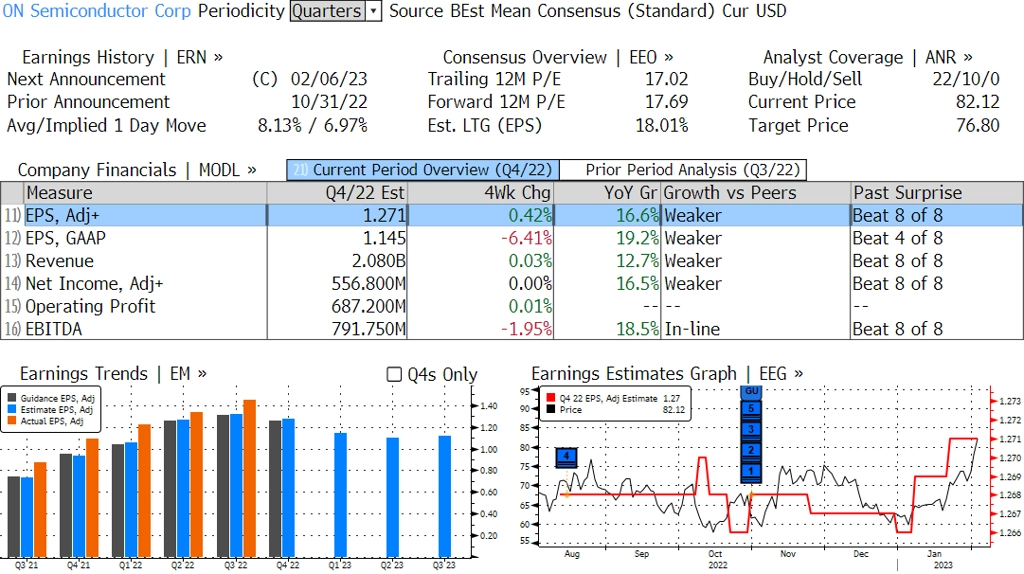This screenshot has width=1024, height=574.
Task: Click the Measure column header
Action: point(145,193)
